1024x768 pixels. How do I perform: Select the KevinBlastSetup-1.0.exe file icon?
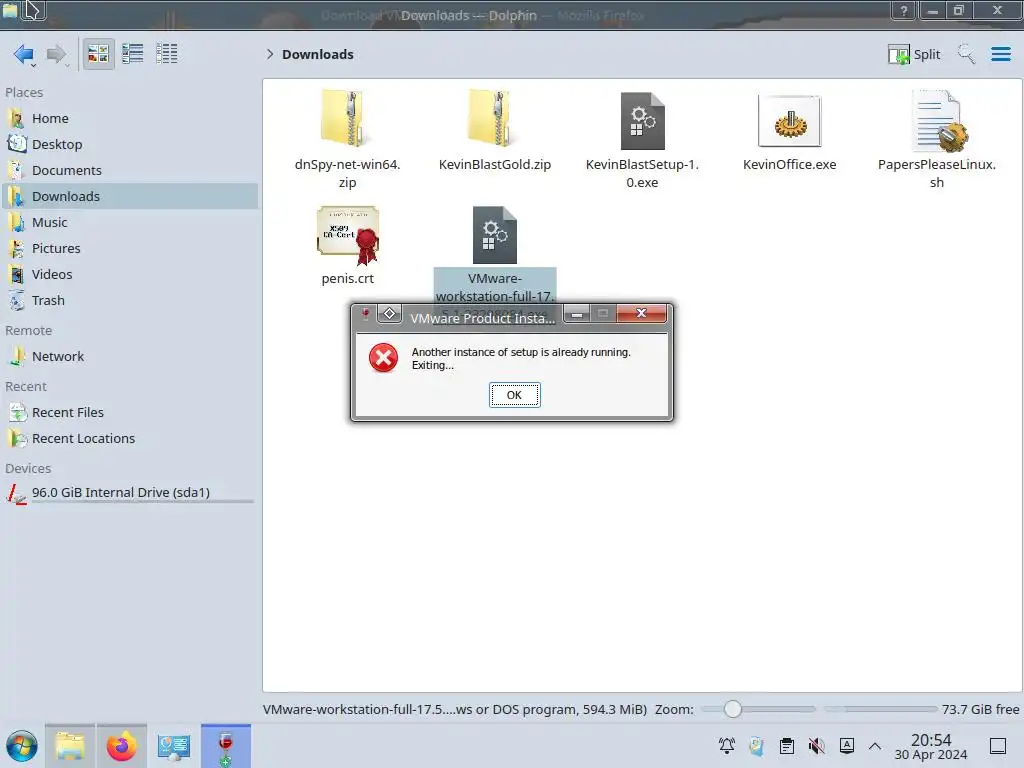642,121
